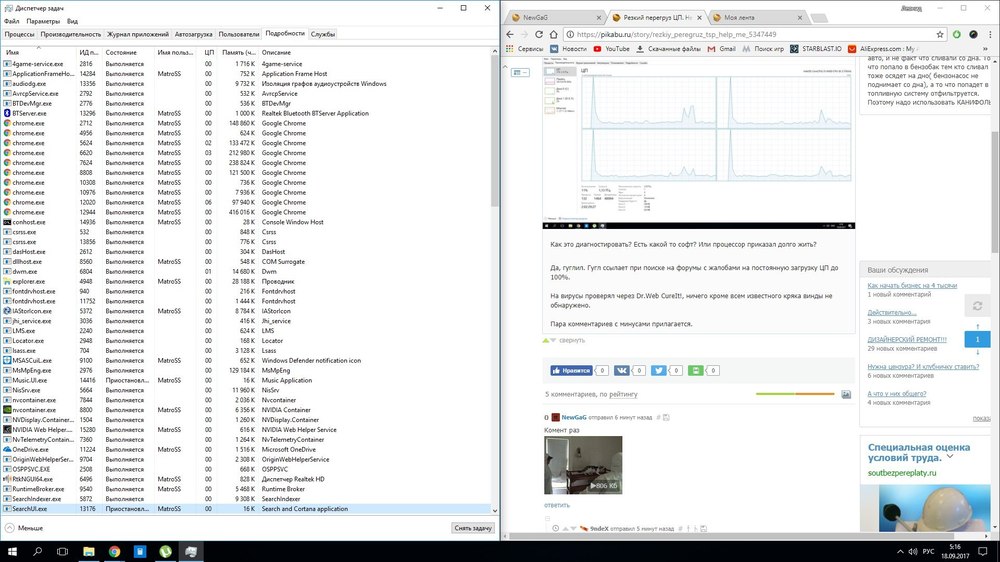Go to the Chrome home page icon
This screenshot has height=562, width=1000.
tap(560, 33)
